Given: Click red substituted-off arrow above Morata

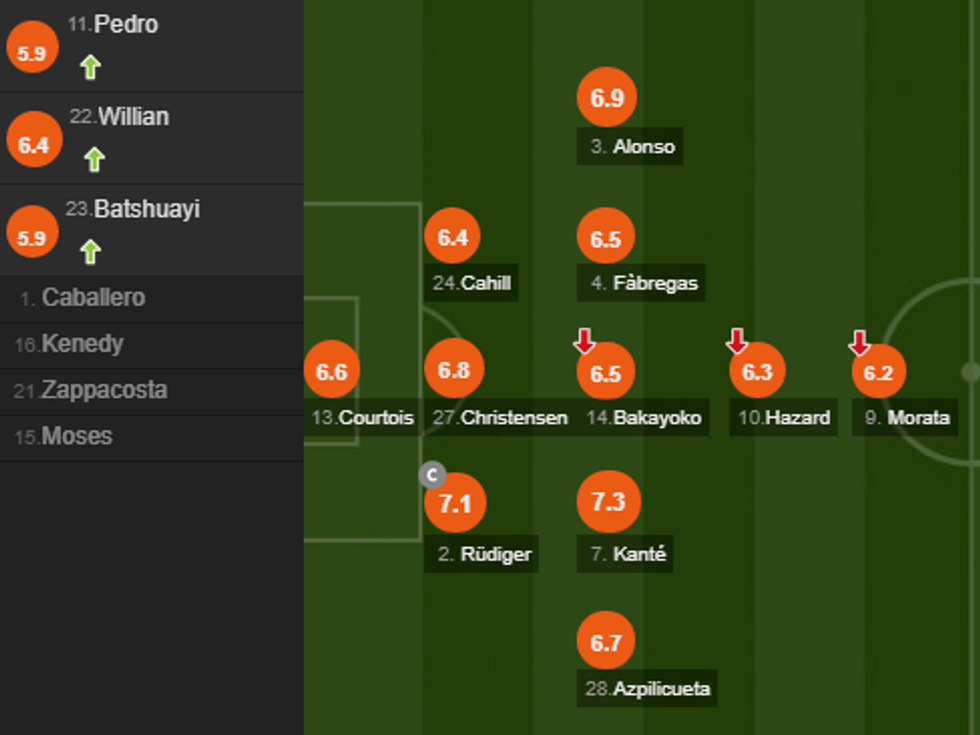Looking at the screenshot, I should pyautogui.click(x=859, y=343).
